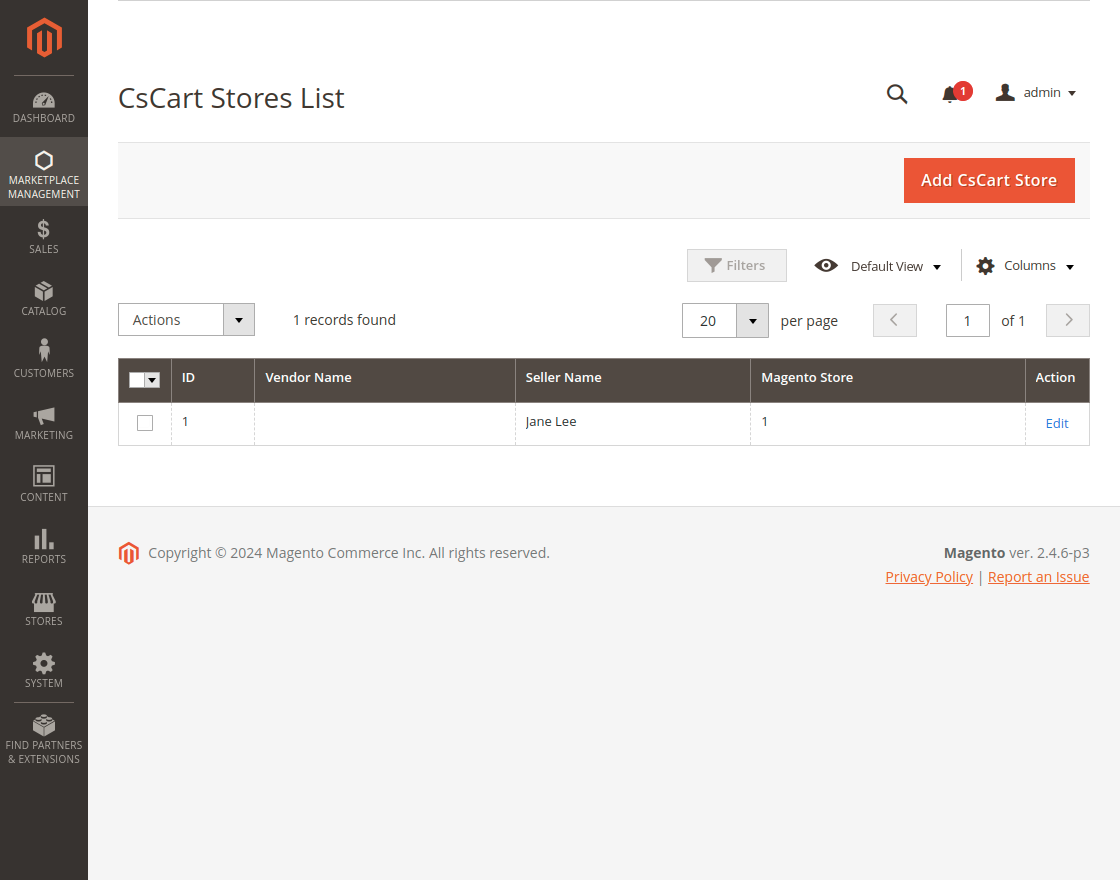The image size is (1120, 880).
Task: Sort by ID column header
Action: click(x=212, y=378)
